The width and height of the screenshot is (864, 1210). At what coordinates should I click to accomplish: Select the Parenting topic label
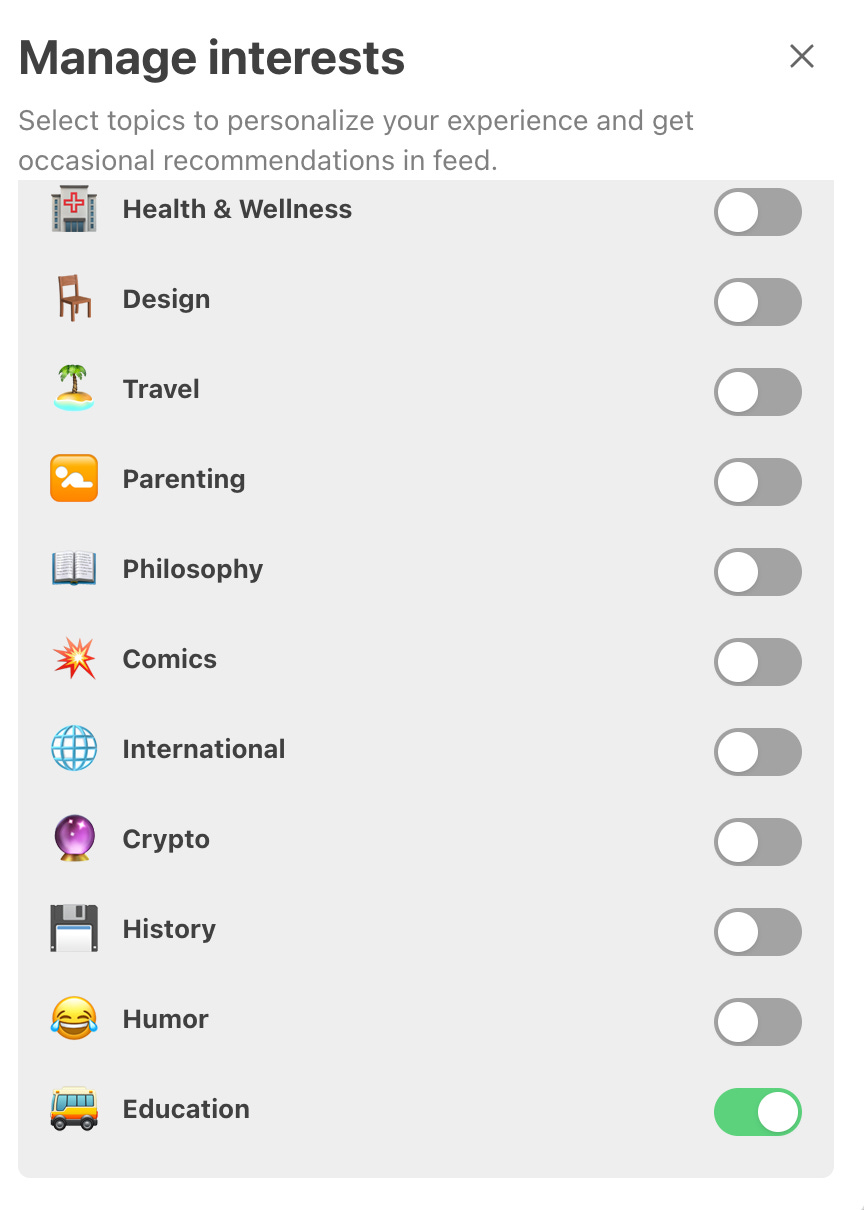point(184,479)
